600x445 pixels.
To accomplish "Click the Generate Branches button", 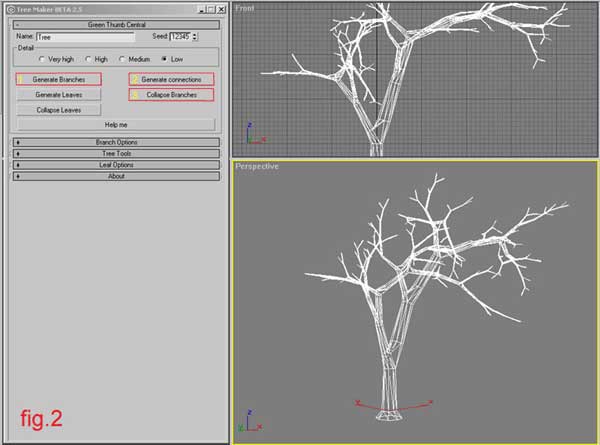I will click(x=59, y=79).
